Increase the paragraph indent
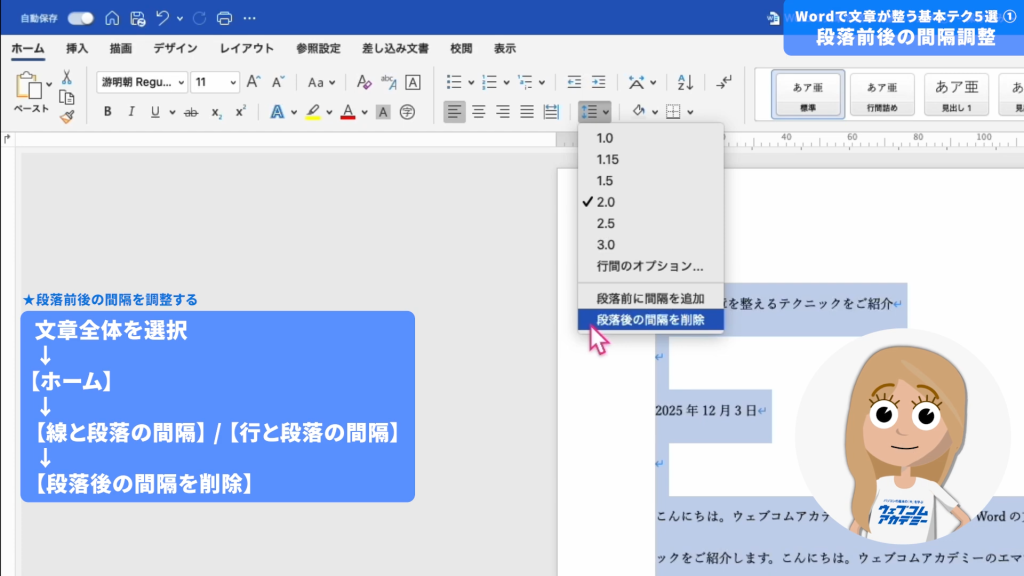The image size is (1024, 576). [598, 82]
